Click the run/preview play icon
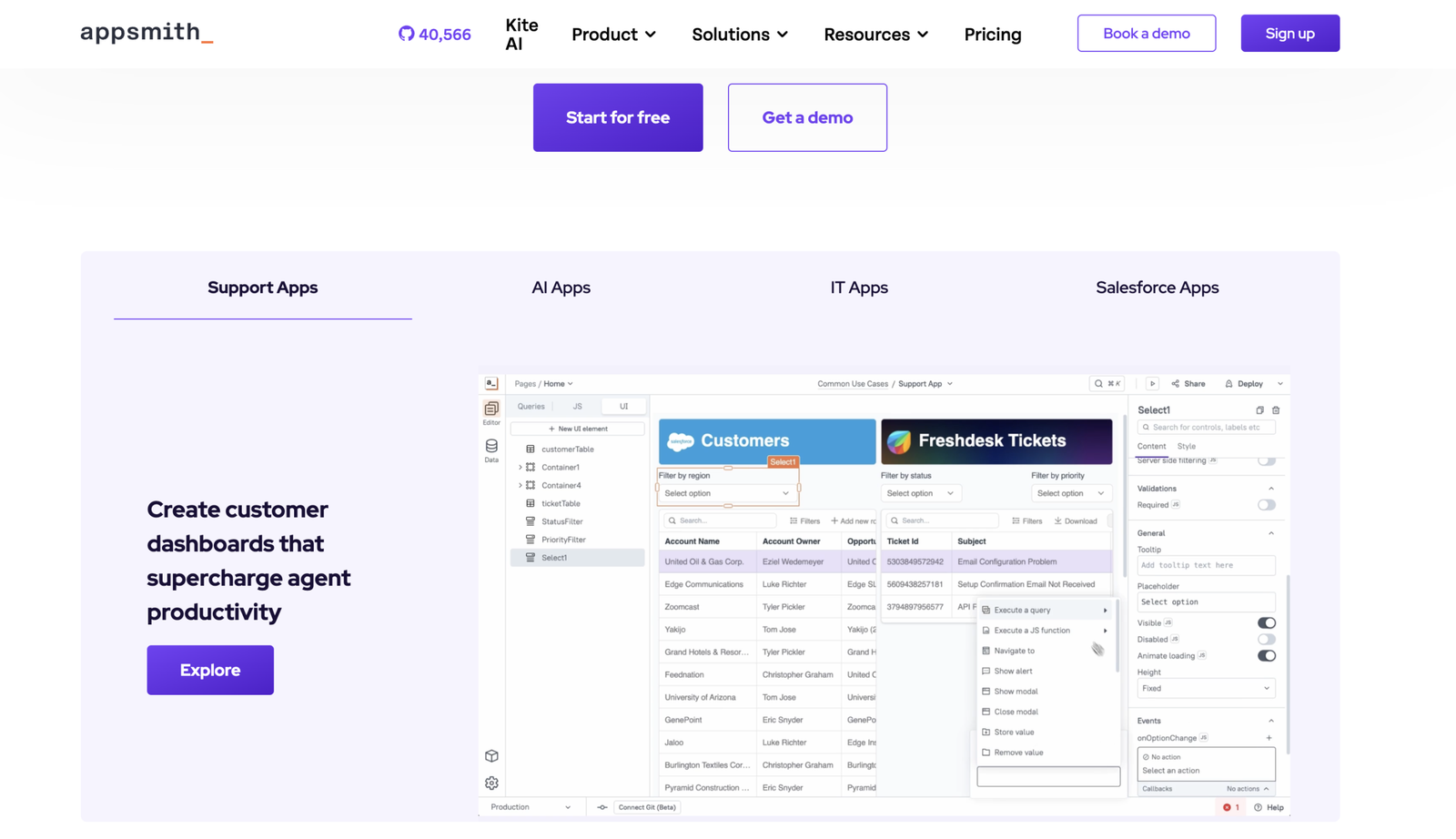 1152,384
